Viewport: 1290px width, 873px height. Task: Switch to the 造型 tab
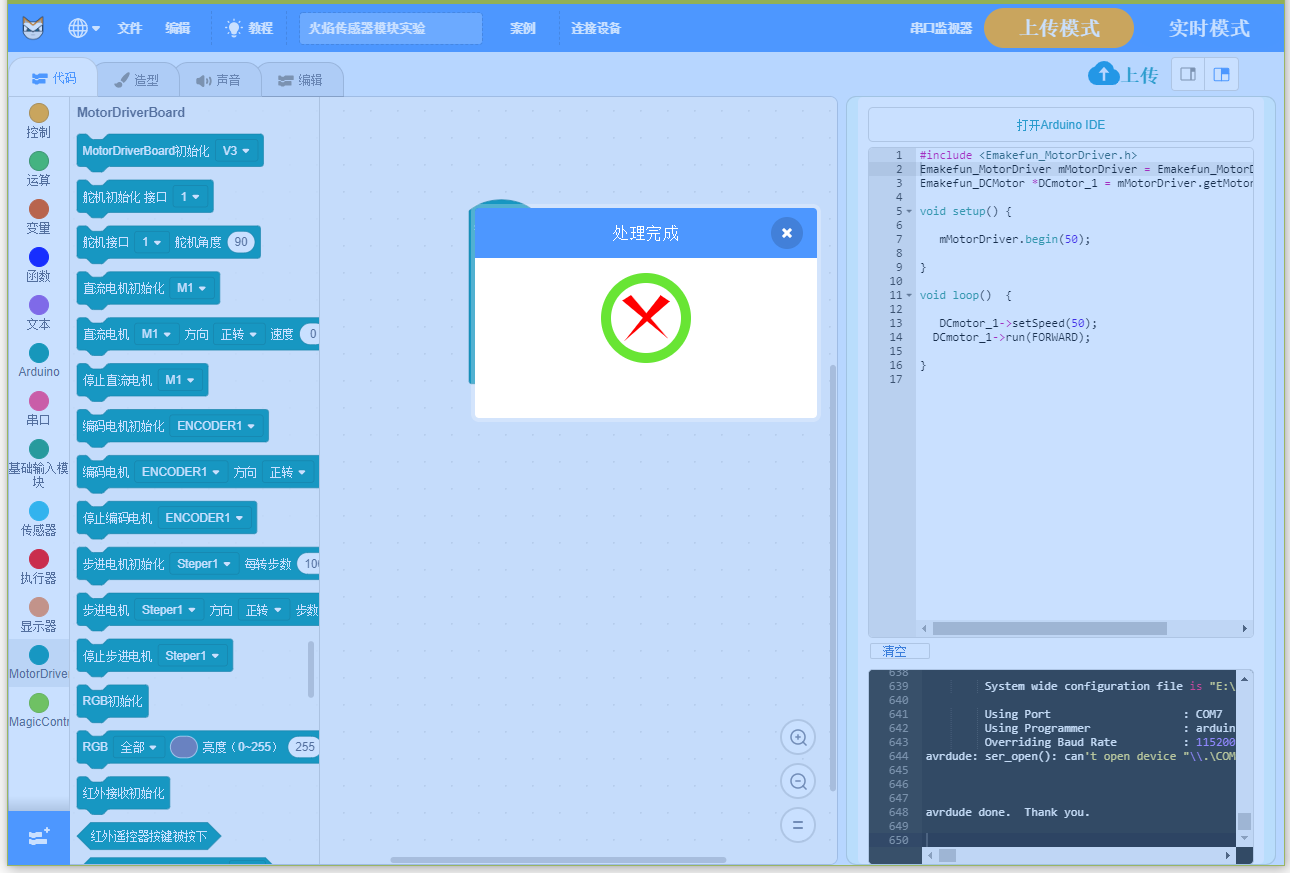pos(137,80)
